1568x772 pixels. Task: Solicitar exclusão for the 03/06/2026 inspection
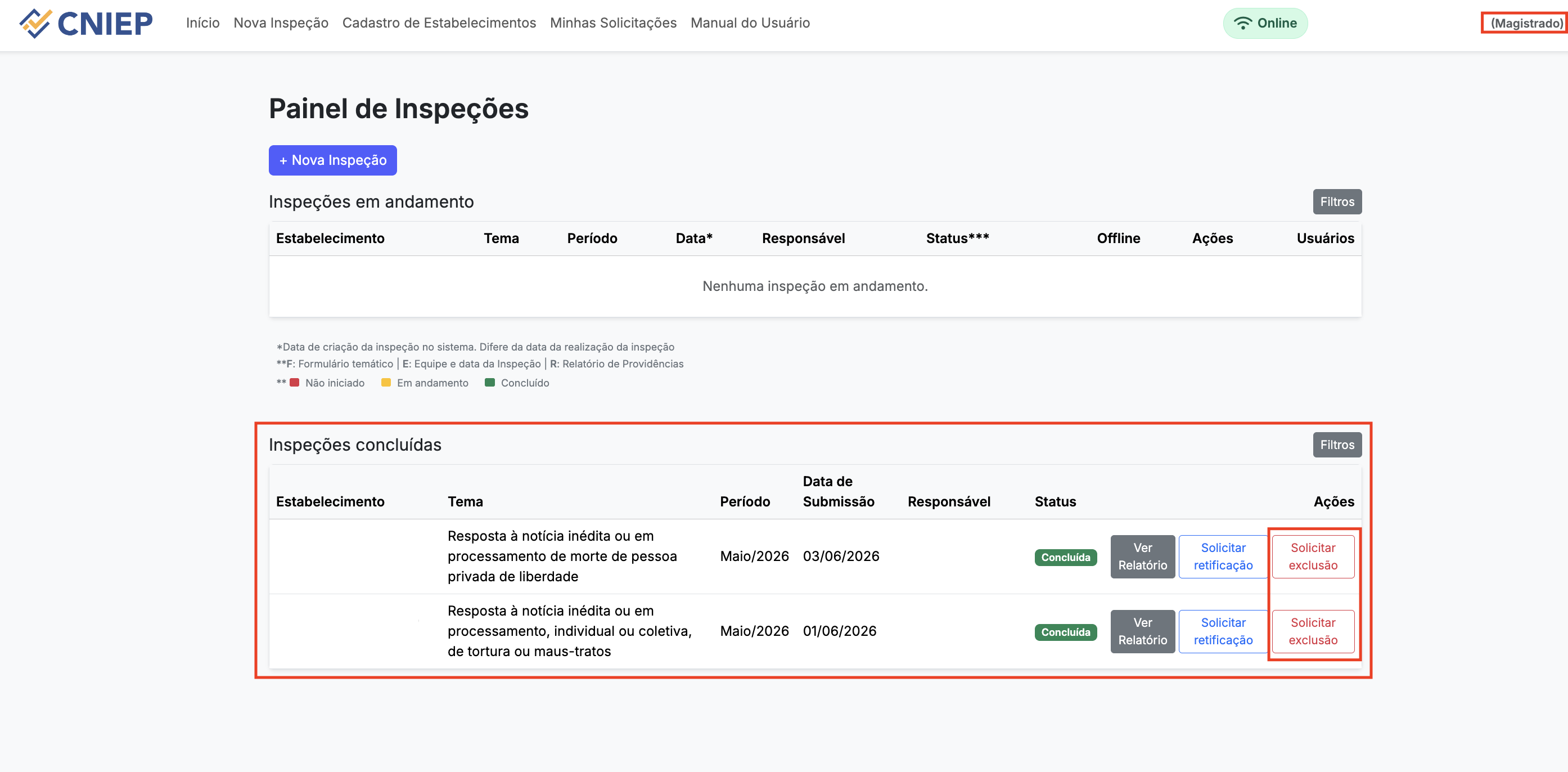tap(1313, 556)
